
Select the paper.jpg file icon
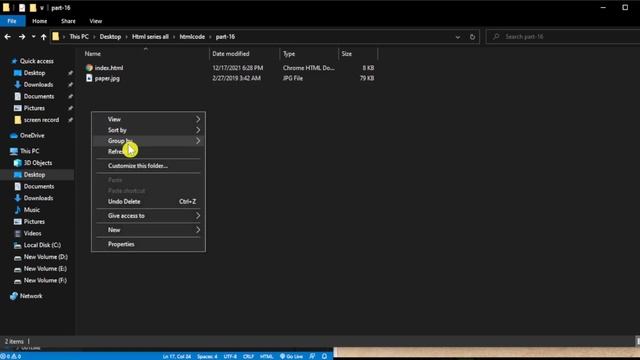tap(89, 78)
